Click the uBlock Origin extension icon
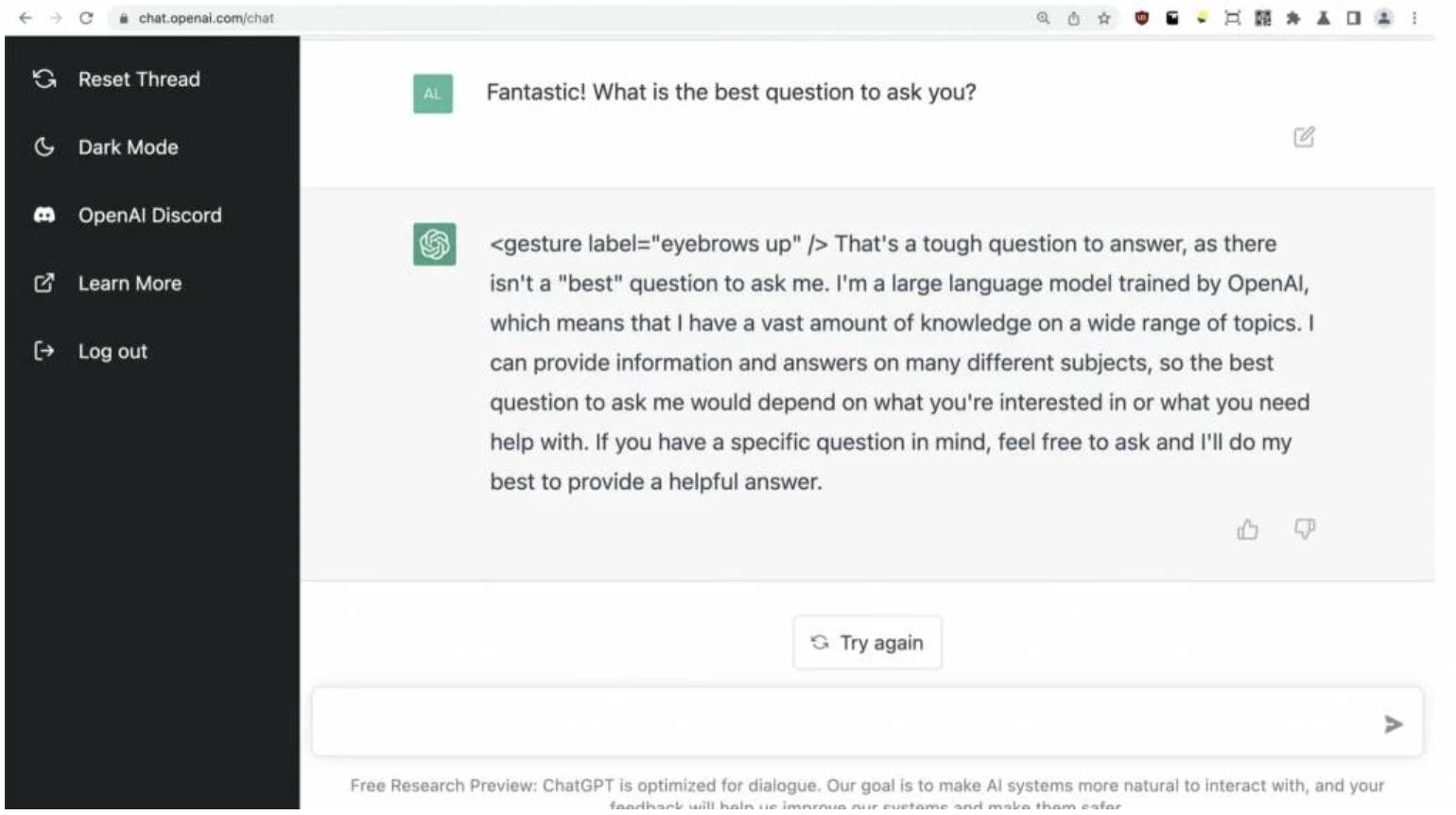The image size is (1456, 815). (1141, 18)
